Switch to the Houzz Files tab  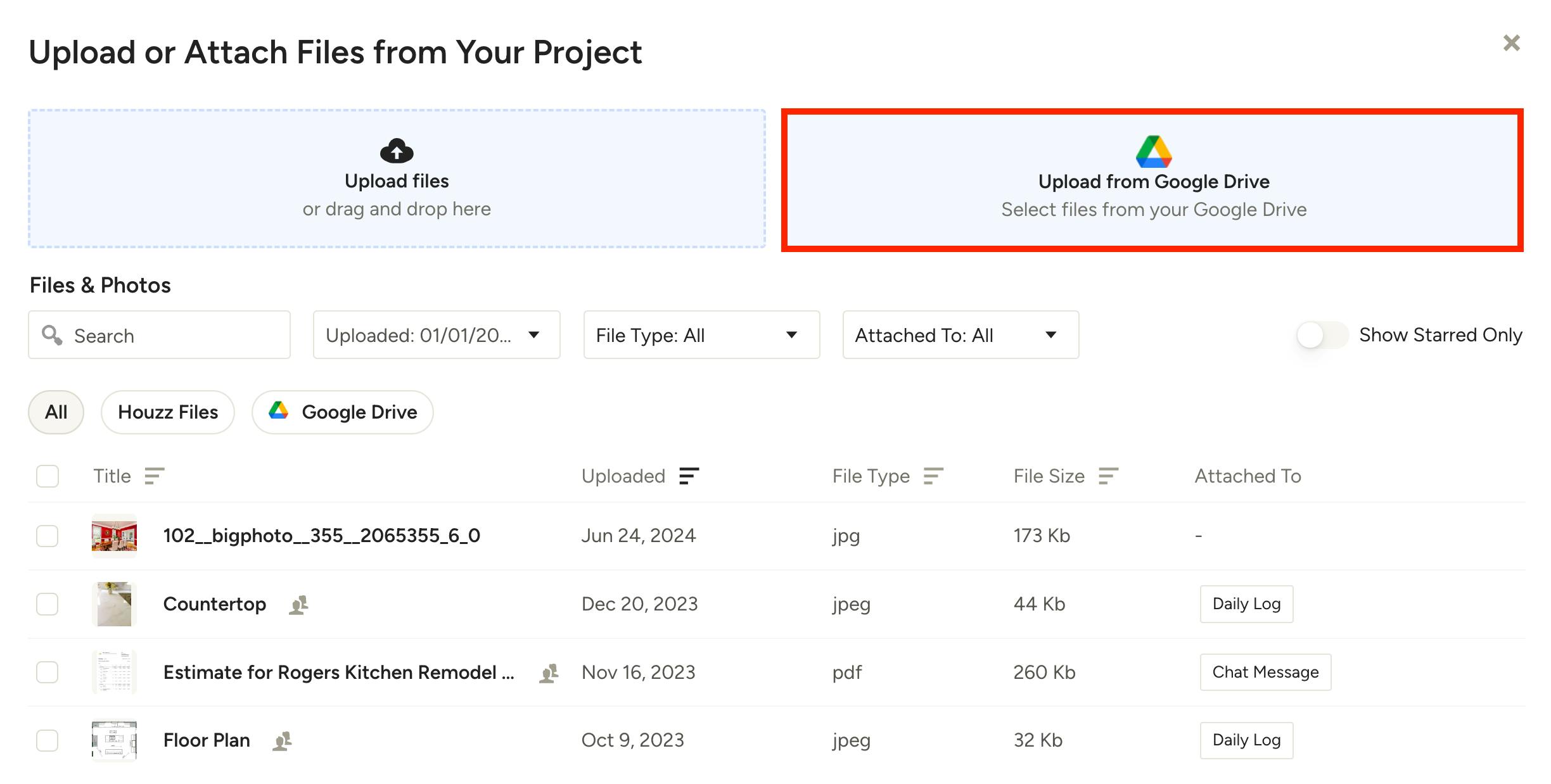click(x=168, y=412)
